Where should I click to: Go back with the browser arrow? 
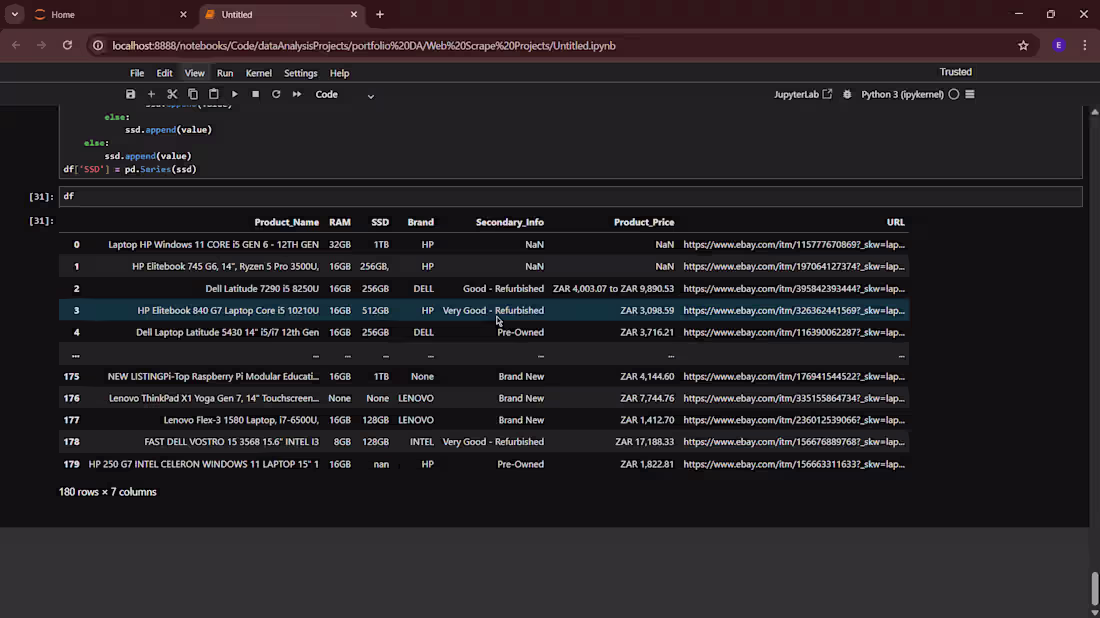coord(16,46)
